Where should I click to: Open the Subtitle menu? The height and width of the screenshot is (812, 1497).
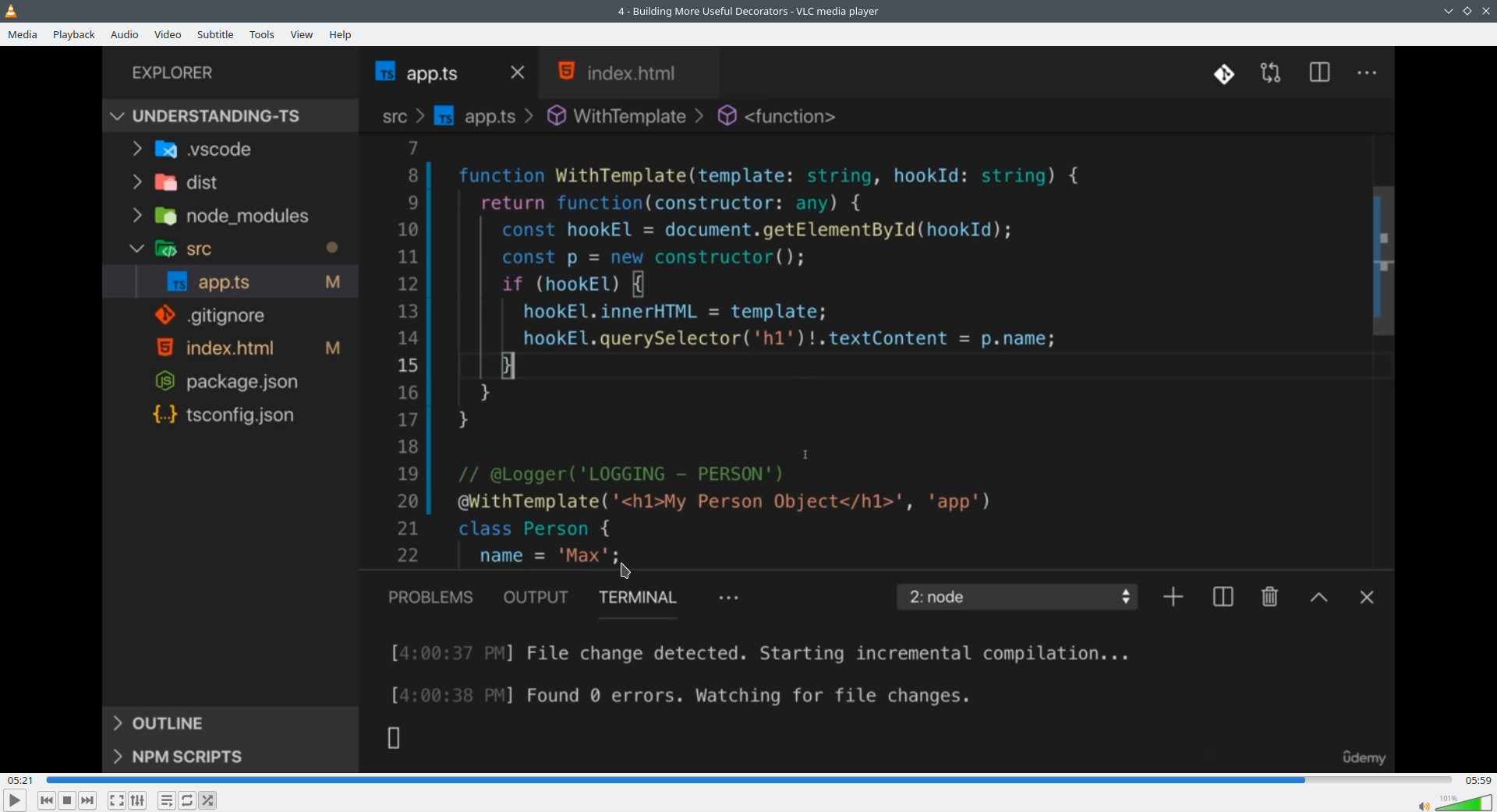(x=215, y=35)
